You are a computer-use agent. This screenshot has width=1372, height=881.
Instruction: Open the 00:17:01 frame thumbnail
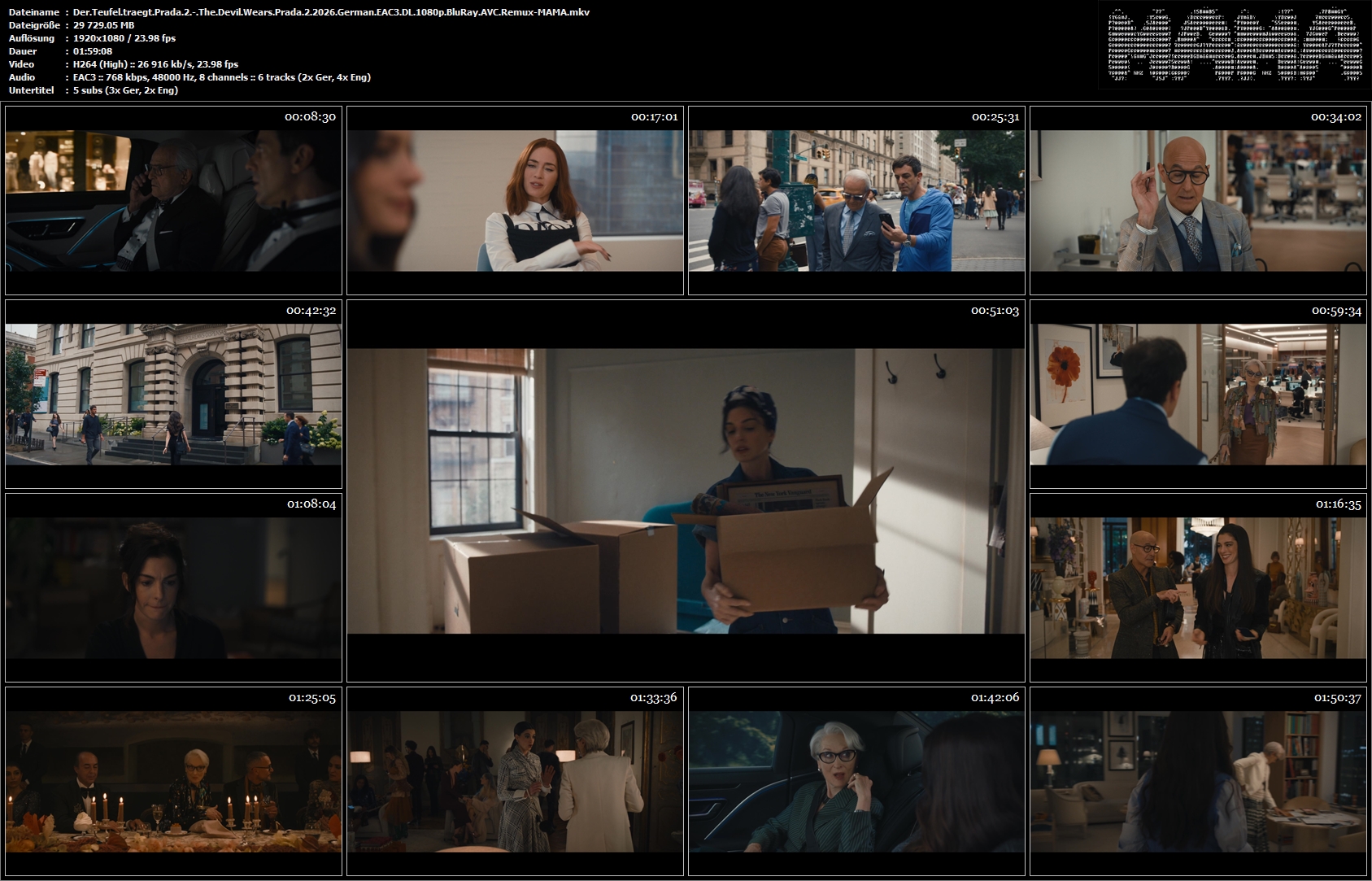(x=515, y=200)
